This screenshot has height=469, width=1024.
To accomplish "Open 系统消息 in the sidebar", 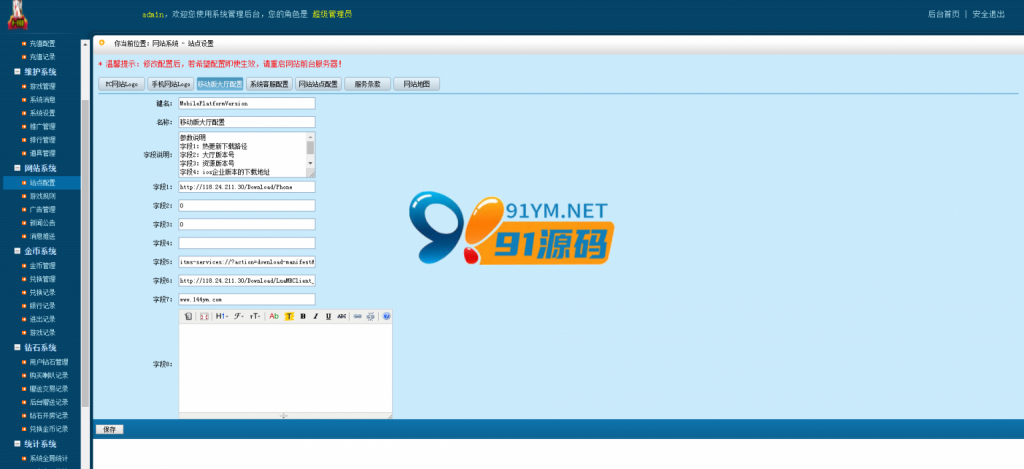I will coord(42,100).
